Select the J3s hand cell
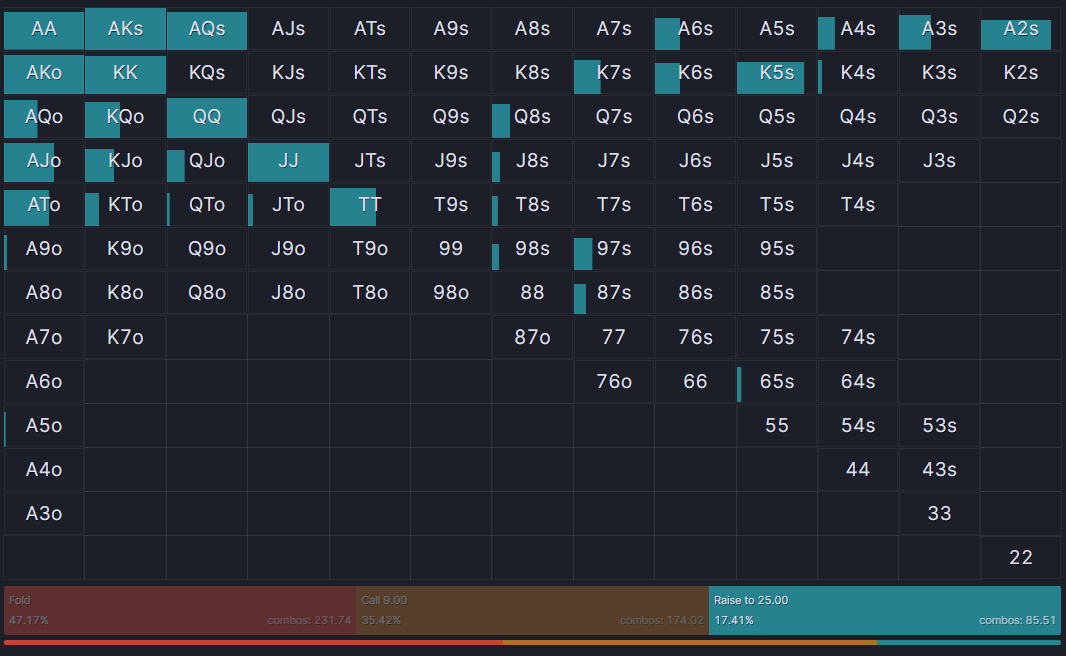Screen dimensions: 1066x656 [939, 161]
